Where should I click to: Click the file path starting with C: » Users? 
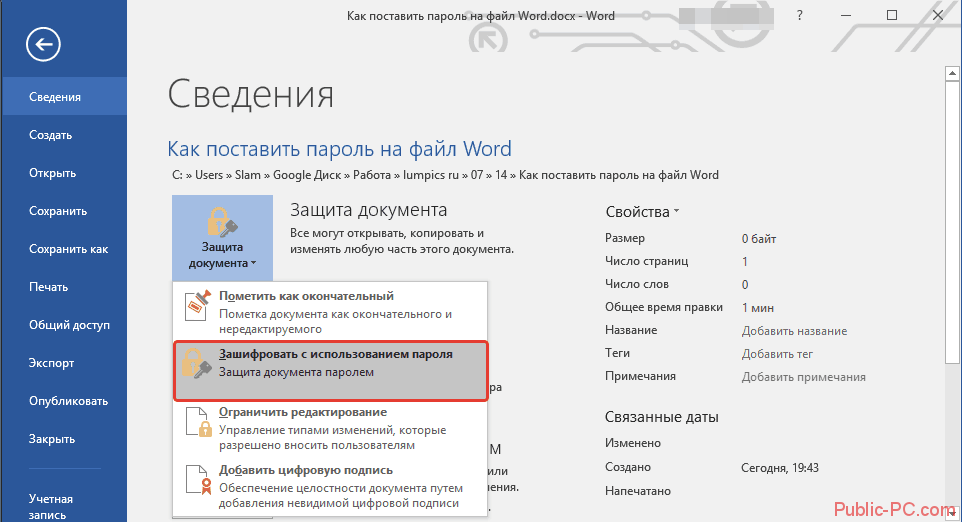pos(445,175)
